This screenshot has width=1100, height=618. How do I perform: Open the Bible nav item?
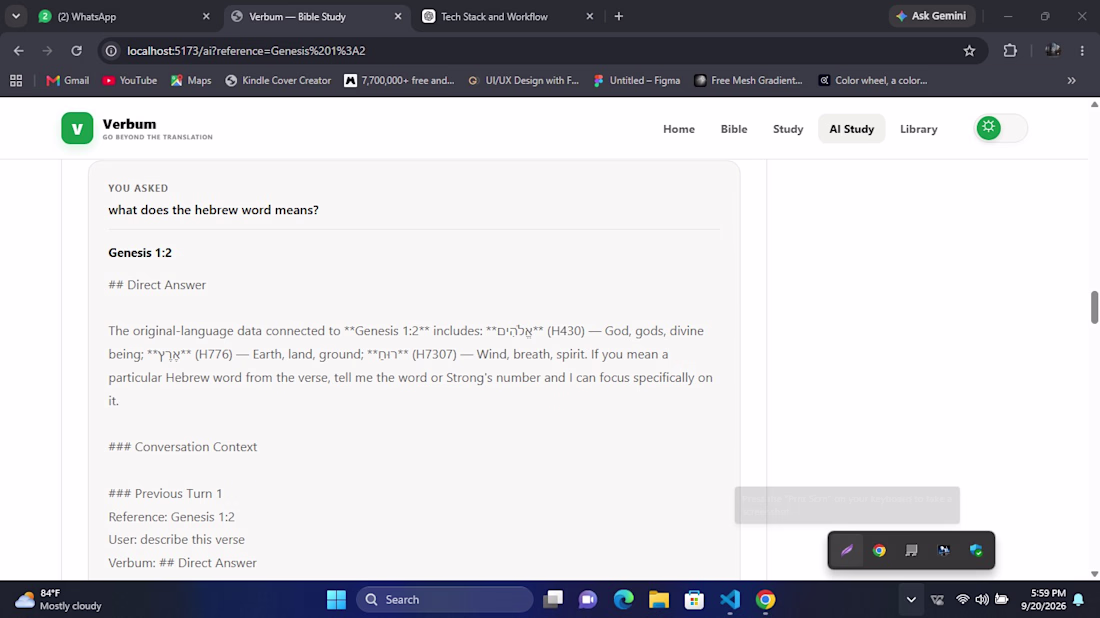coord(734,129)
